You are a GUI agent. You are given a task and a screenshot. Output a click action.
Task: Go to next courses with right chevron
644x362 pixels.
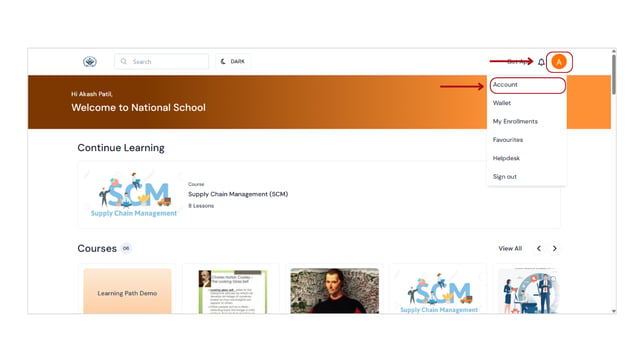click(x=554, y=249)
